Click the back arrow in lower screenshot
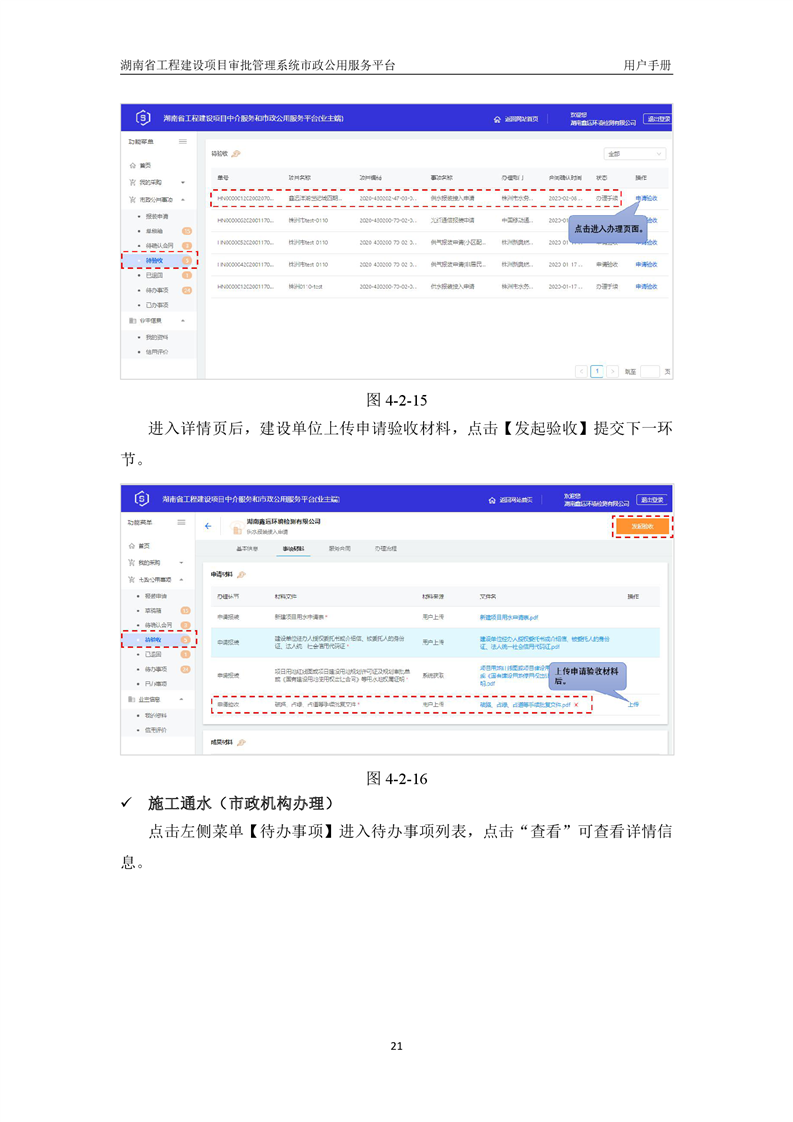This screenshot has height=1122, width=793. tap(208, 526)
